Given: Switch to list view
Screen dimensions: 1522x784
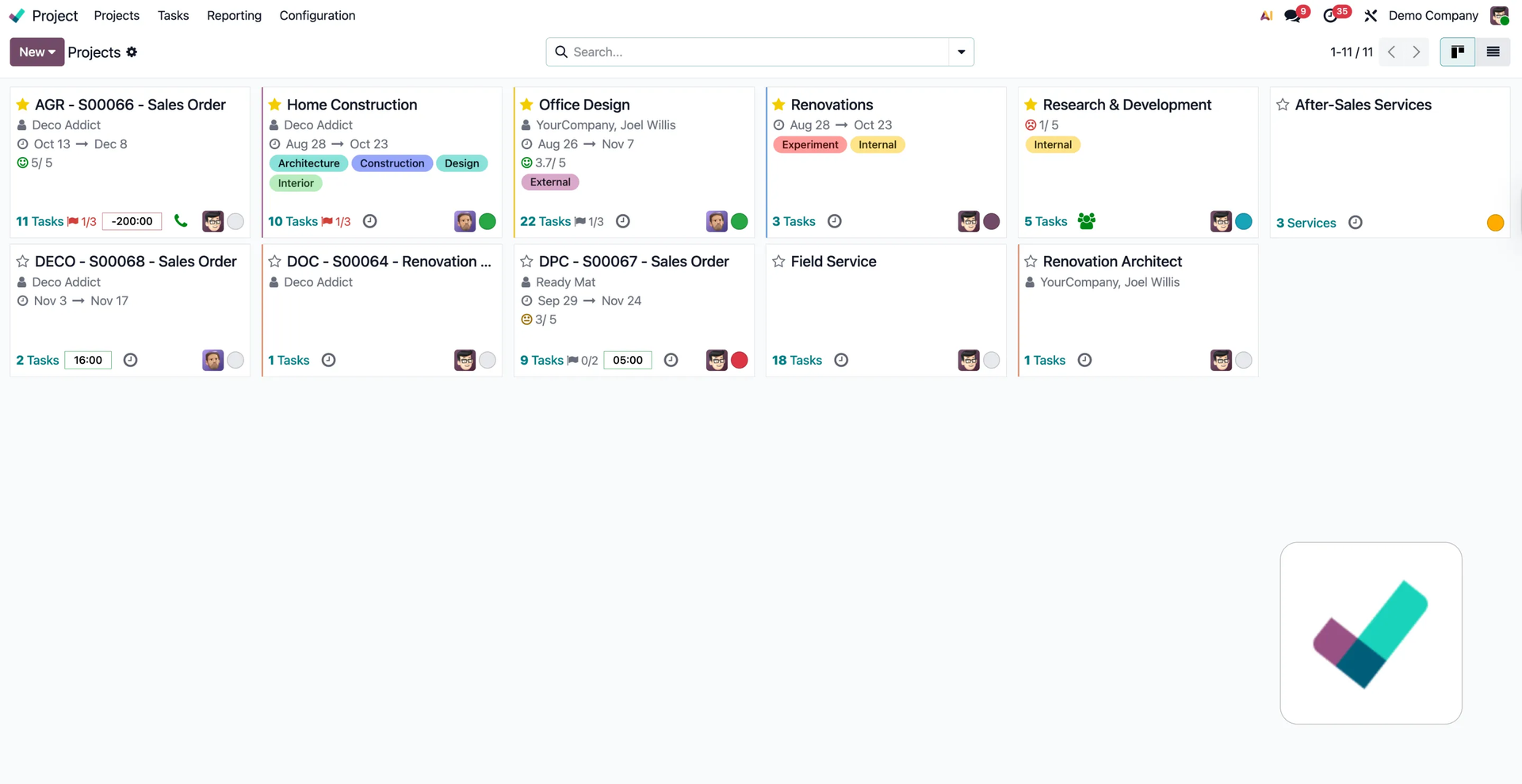Looking at the screenshot, I should 1492,52.
